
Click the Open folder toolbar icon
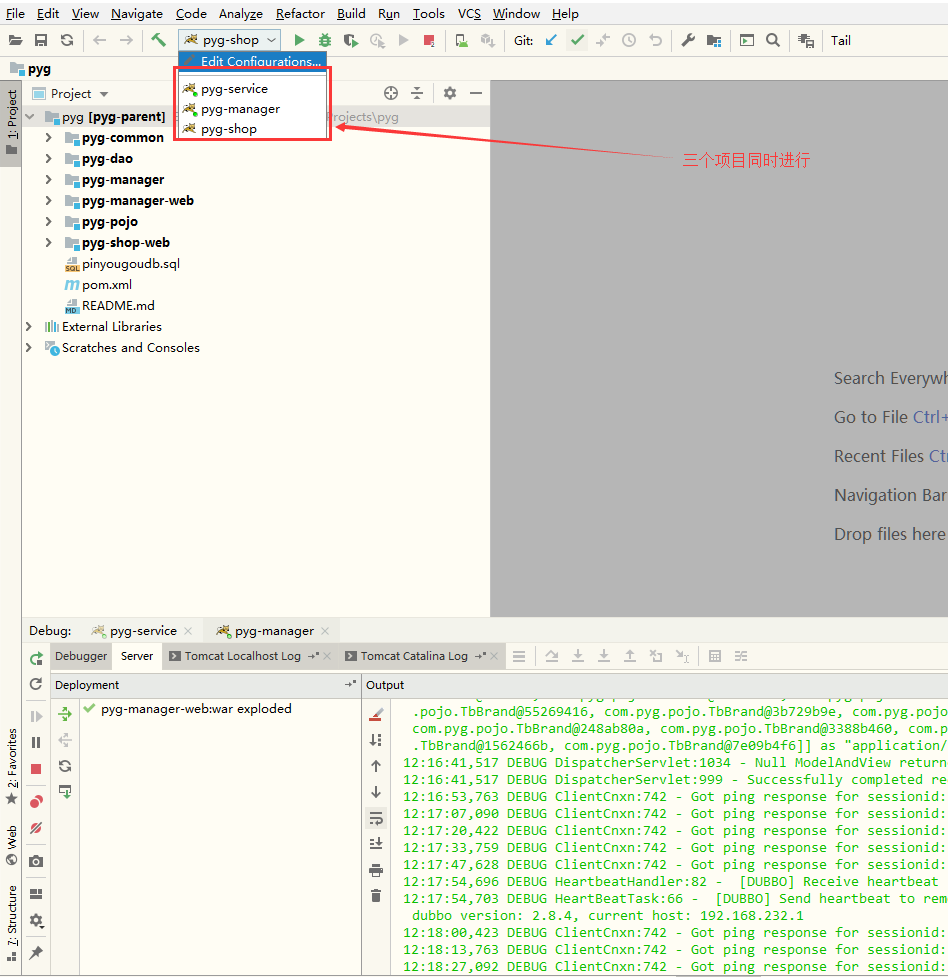(x=16, y=41)
